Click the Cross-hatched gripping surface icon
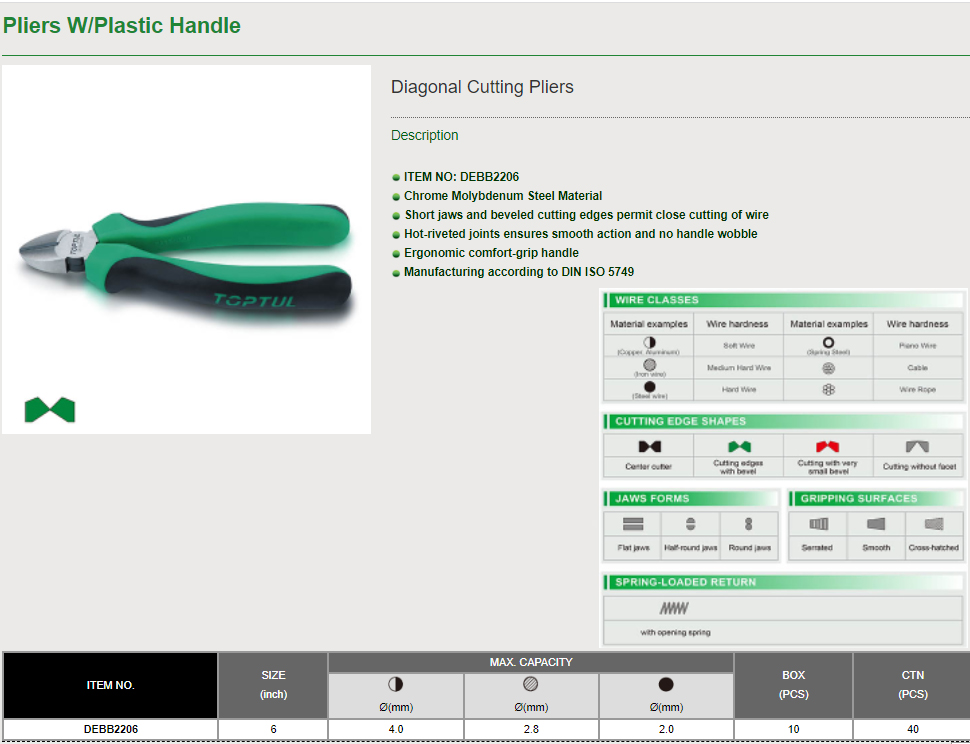The height and width of the screenshot is (744, 970). click(x=934, y=524)
